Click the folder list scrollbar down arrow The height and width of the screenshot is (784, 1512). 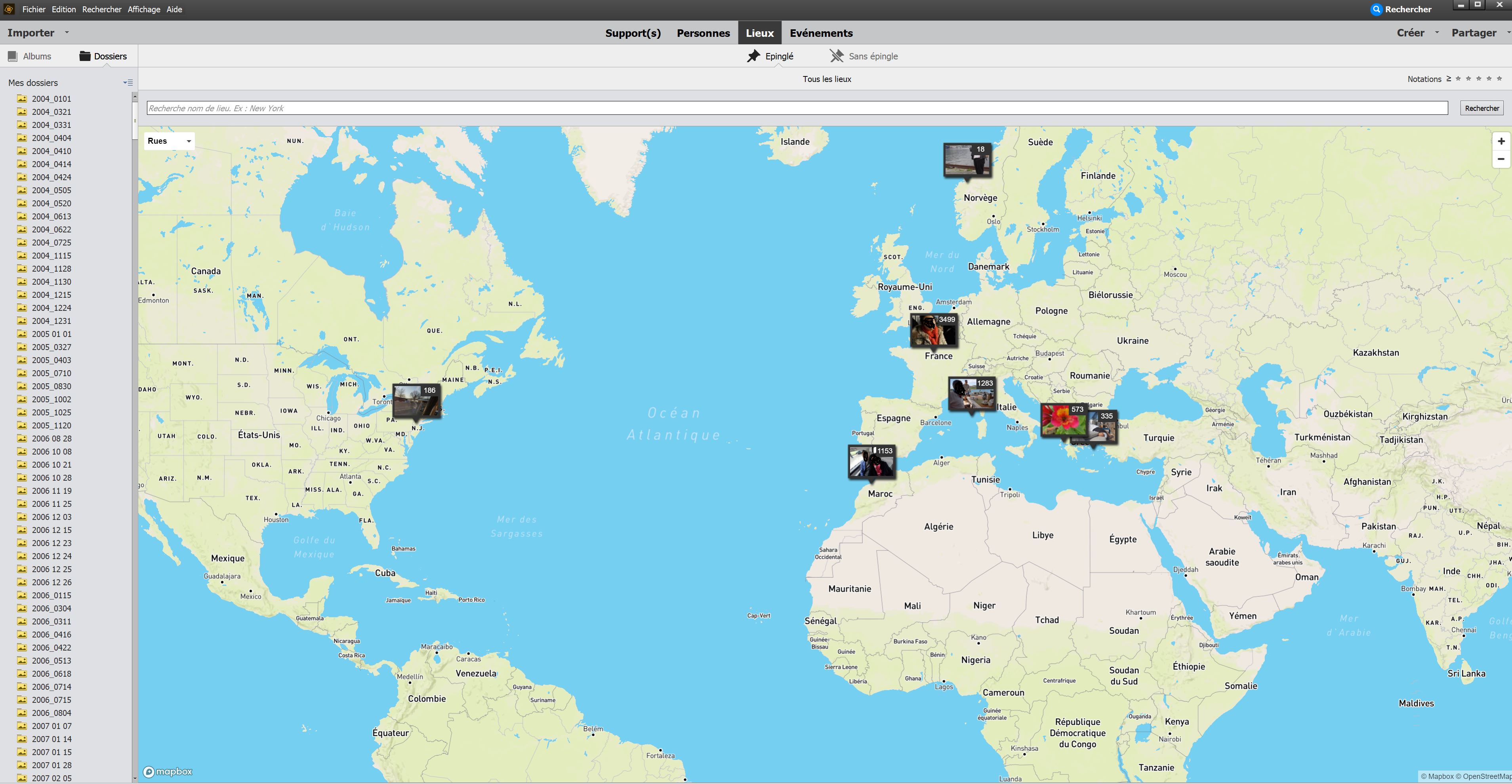pos(134,779)
